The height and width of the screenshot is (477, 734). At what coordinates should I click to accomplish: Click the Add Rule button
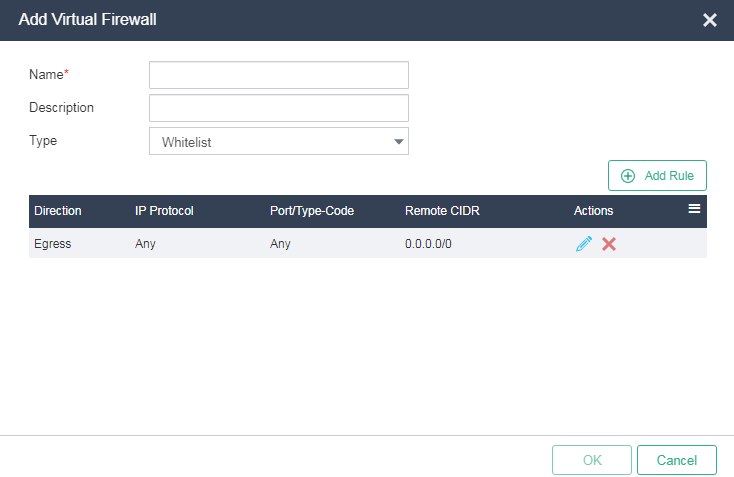tap(657, 176)
